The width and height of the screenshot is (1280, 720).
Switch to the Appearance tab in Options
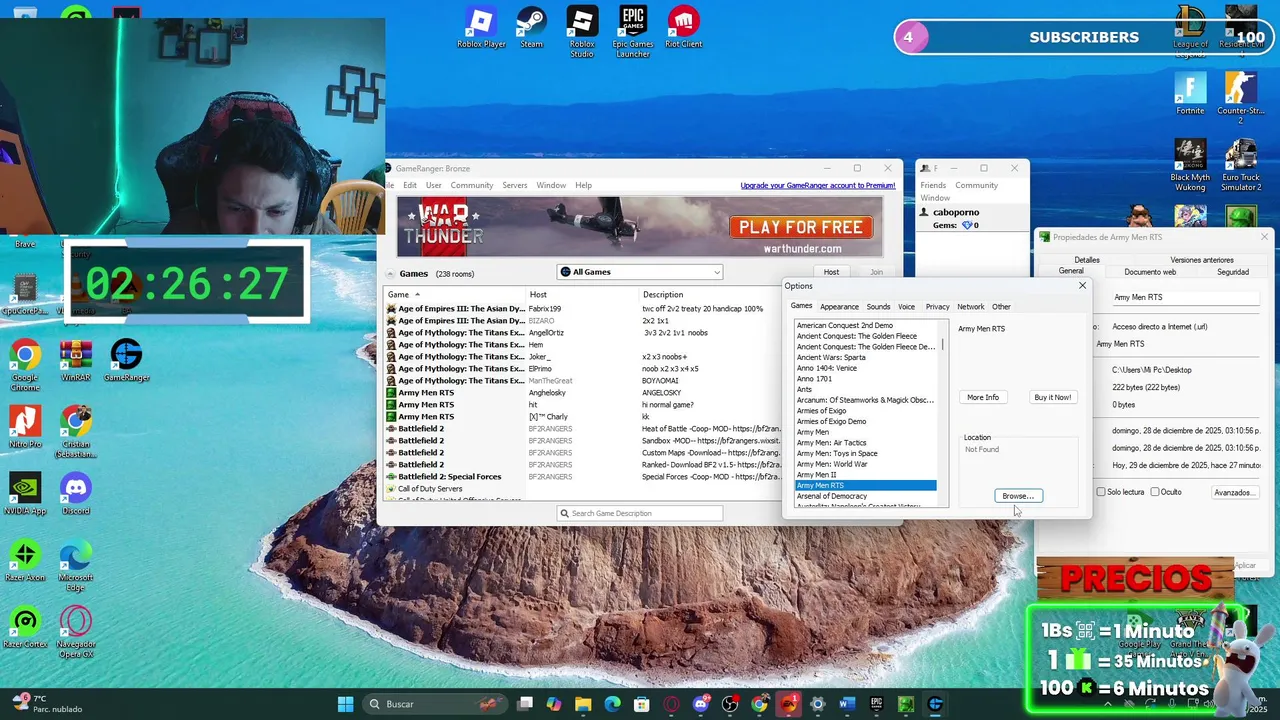[839, 307]
